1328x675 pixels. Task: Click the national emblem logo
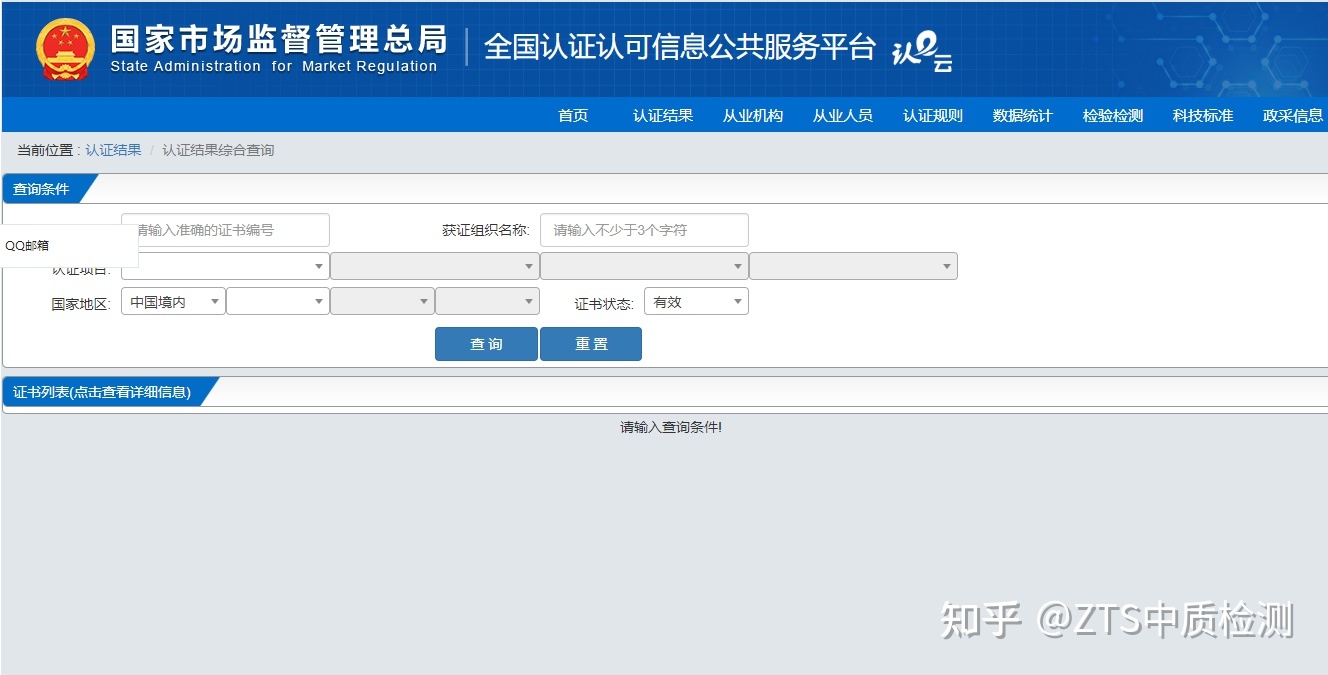[66, 49]
